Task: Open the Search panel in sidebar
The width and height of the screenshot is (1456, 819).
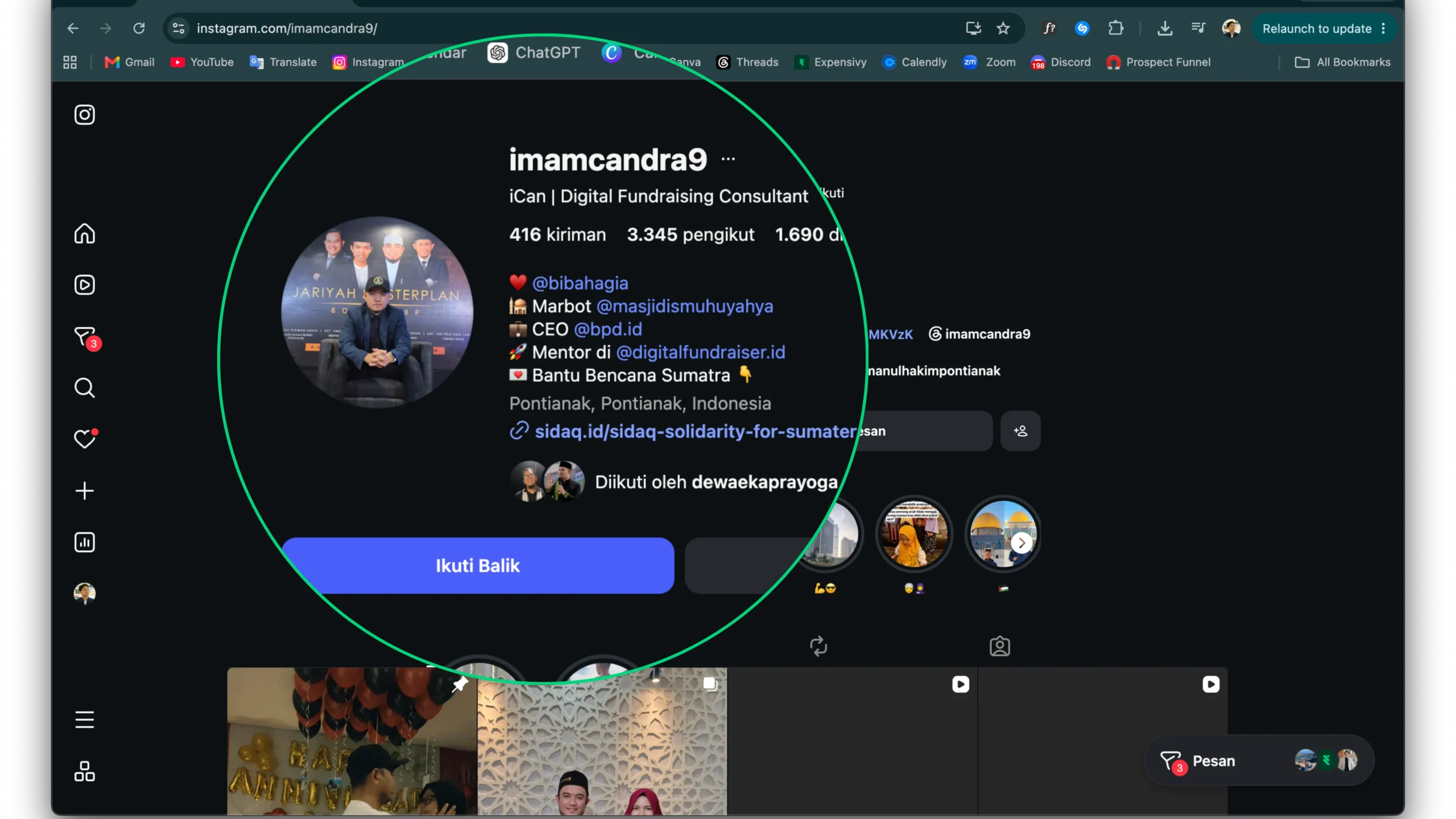Action: click(84, 388)
